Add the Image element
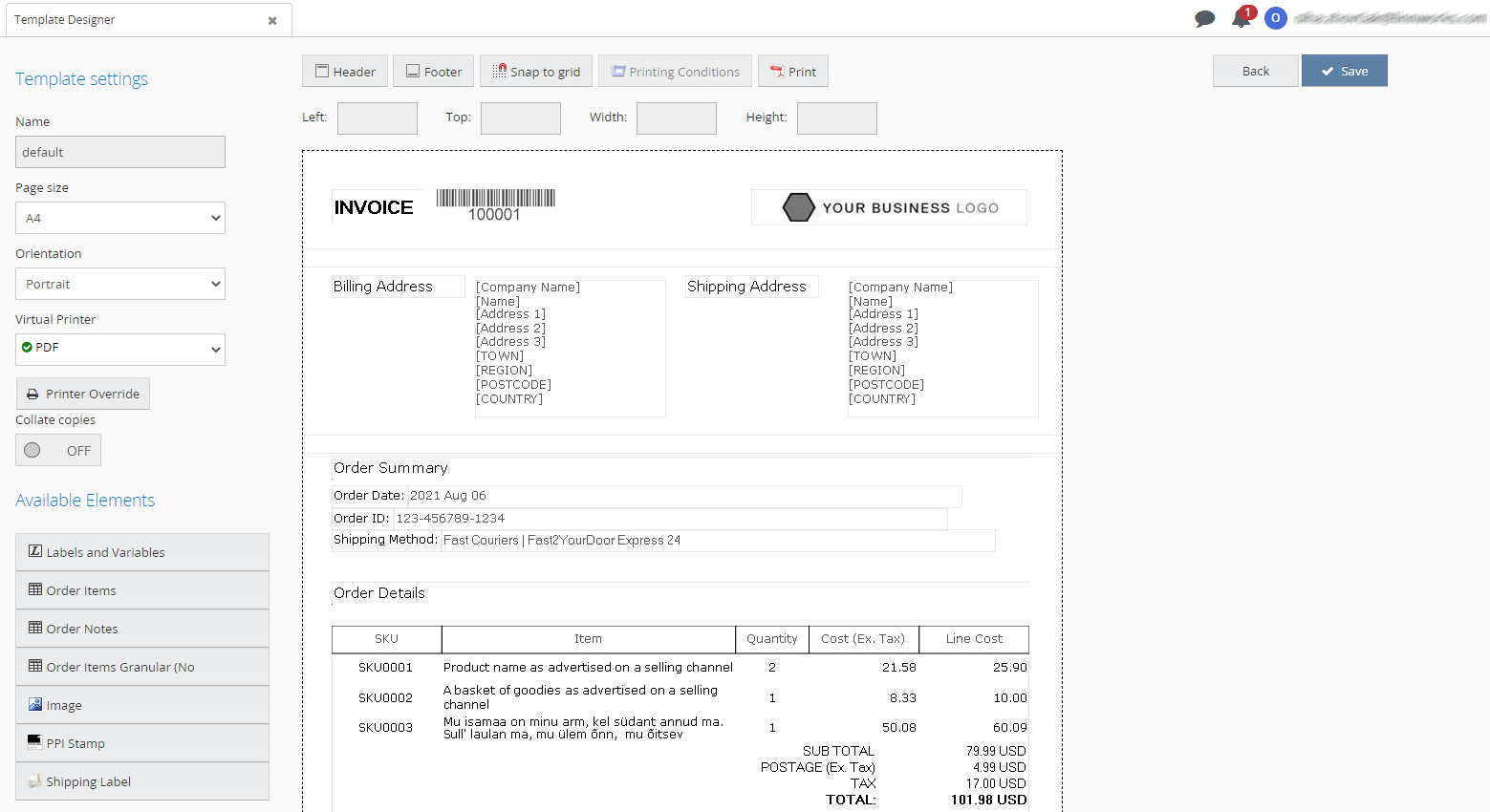The height and width of the screenshot is (812, 1490). point(142,705)
